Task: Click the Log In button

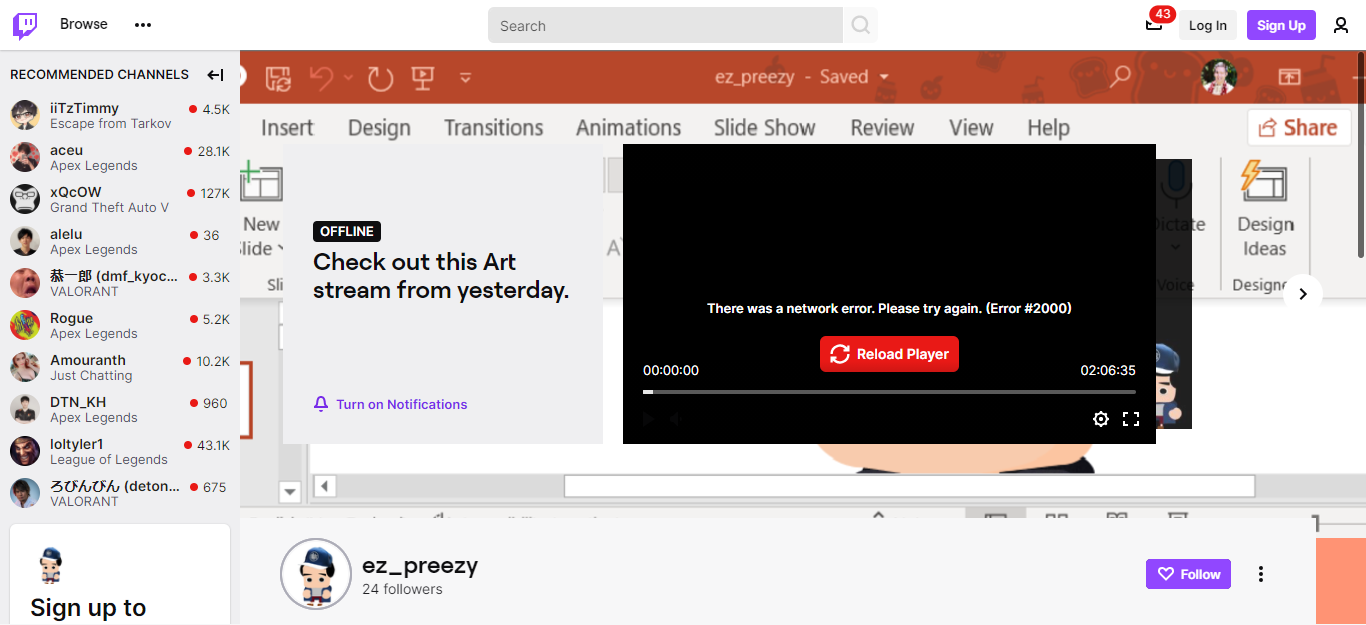Action: point(1208,25)
